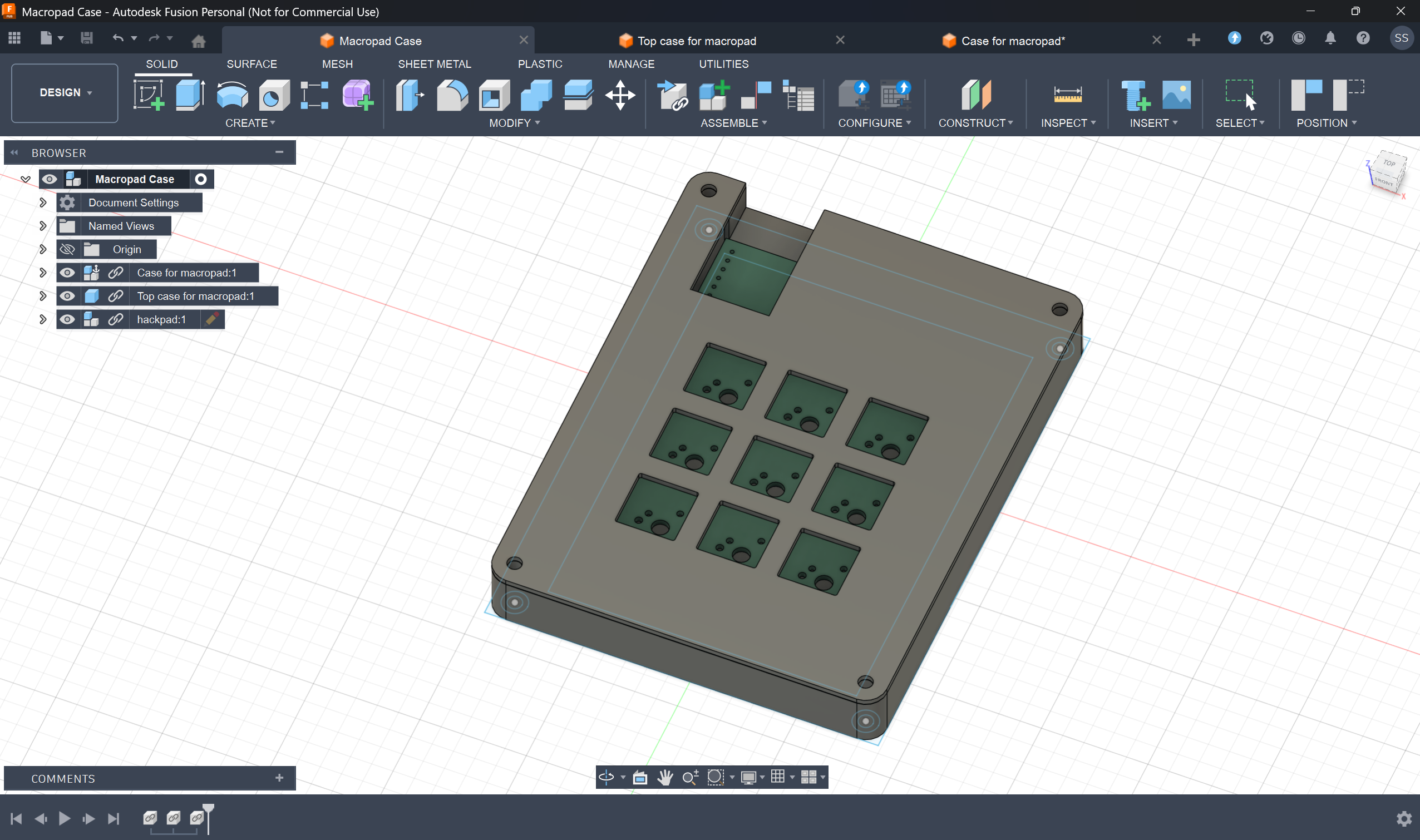Select the Press Pull tool
The height and width of the screenshot is (840, 1420).
pos(410,95)
